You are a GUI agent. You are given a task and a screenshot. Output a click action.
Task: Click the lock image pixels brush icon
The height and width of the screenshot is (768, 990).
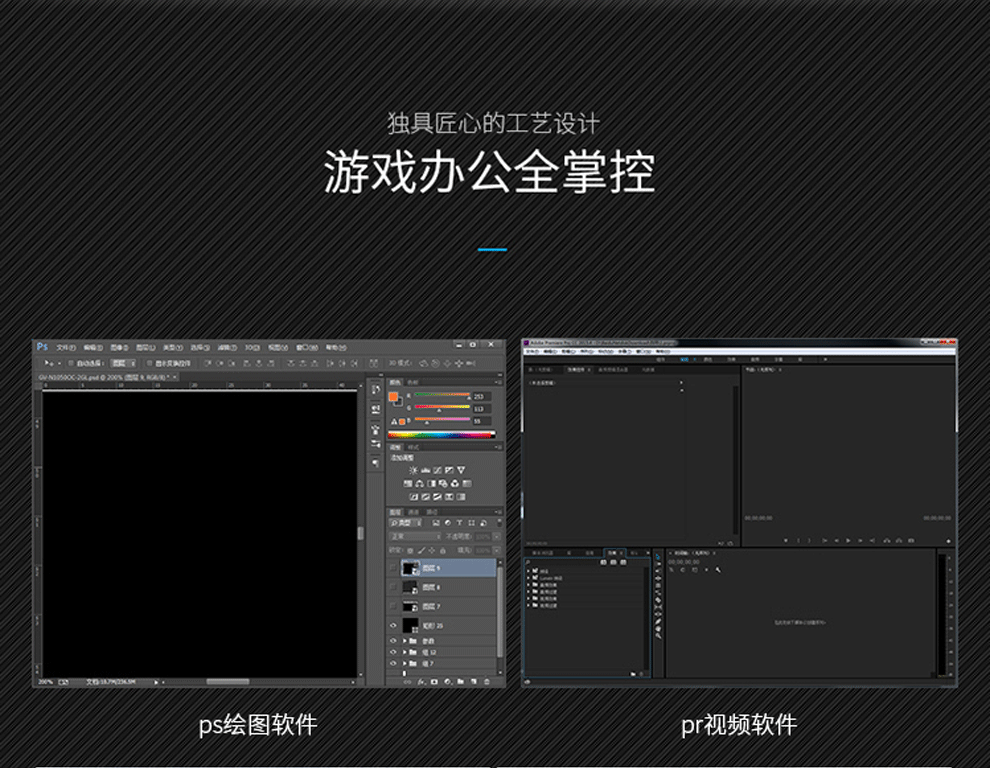tap(421, 551)
